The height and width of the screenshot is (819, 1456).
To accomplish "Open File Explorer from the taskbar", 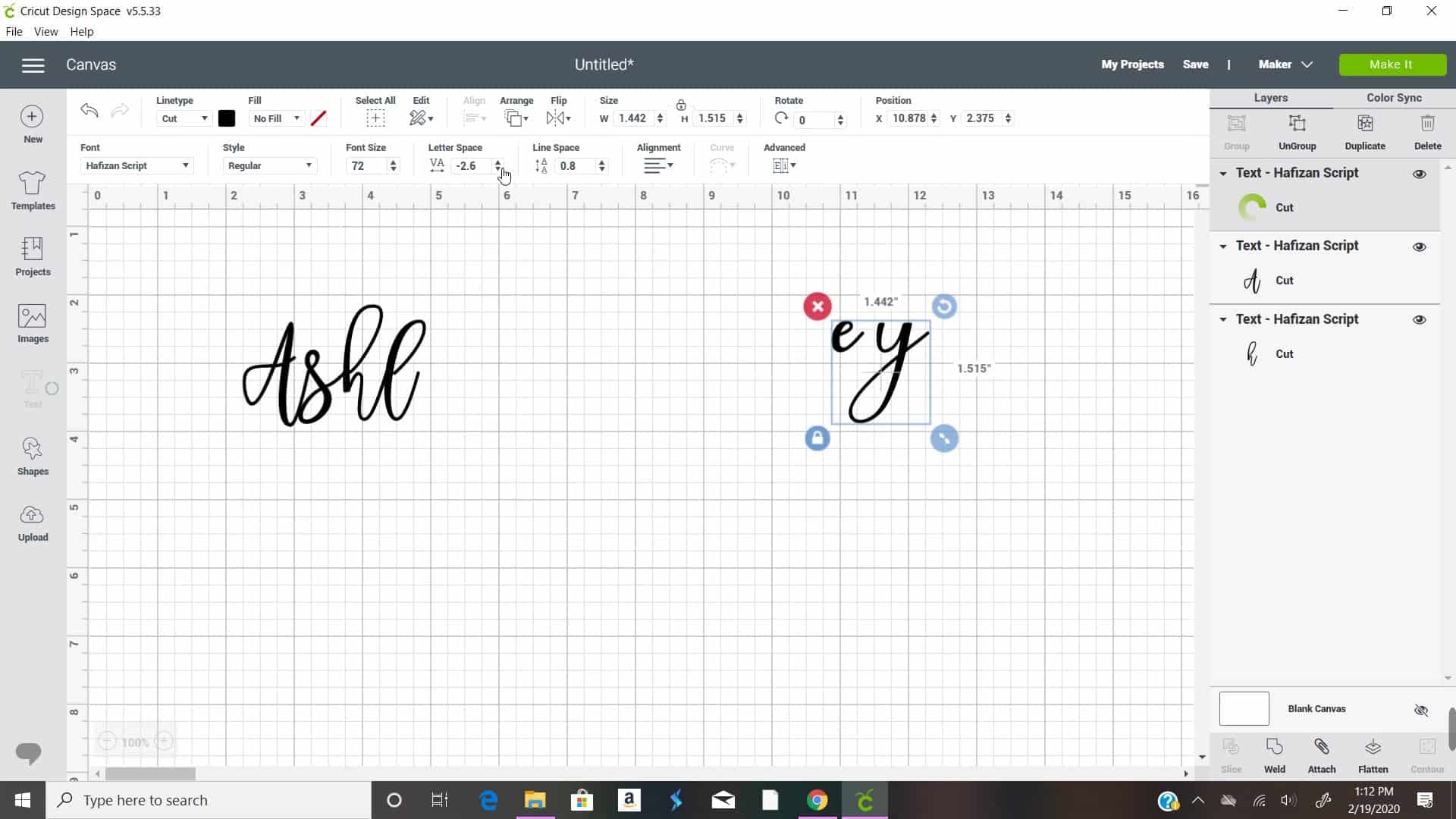I will (535, 800).
